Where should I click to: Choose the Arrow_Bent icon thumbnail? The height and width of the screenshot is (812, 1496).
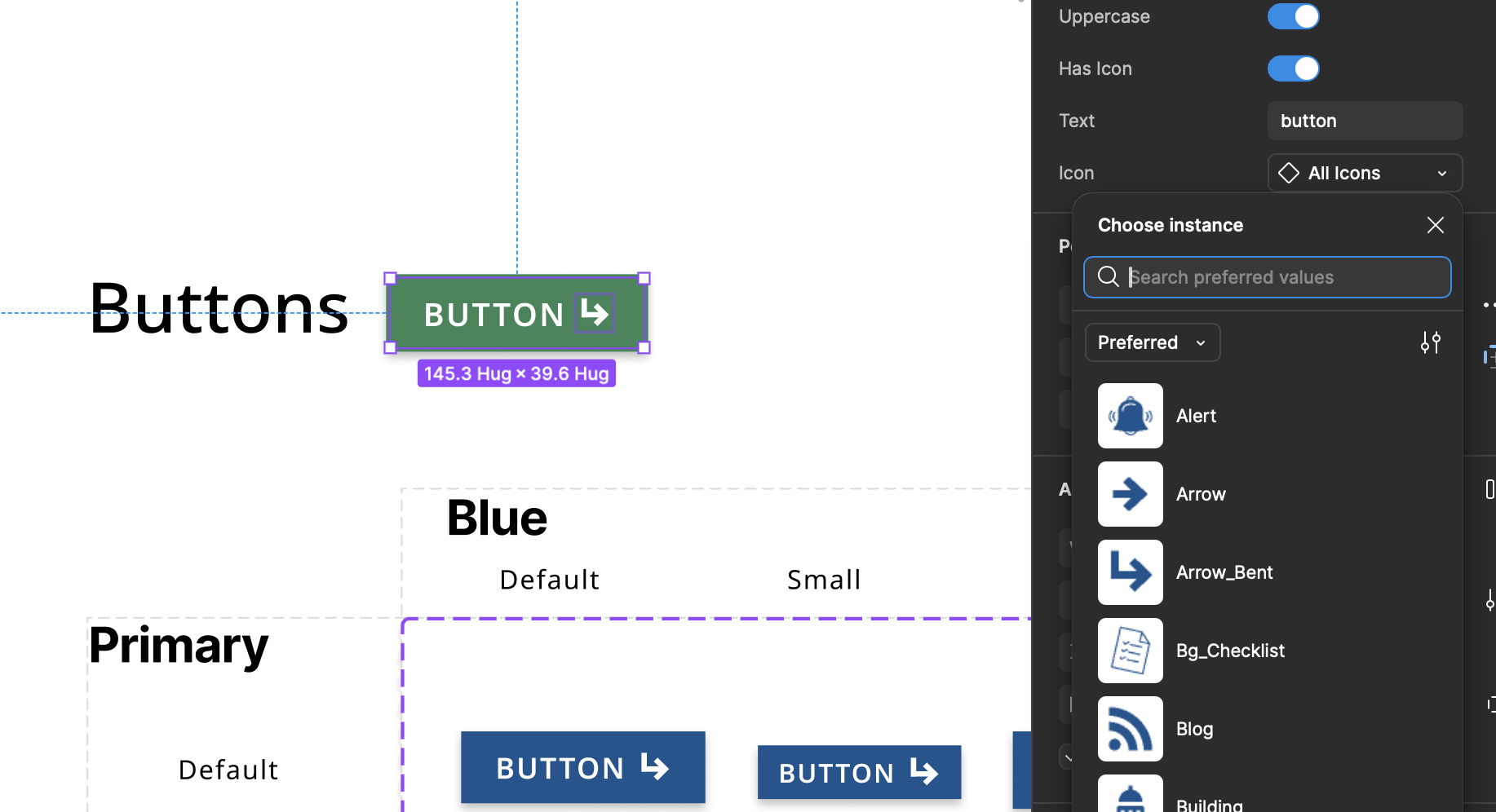[1131, 572]
